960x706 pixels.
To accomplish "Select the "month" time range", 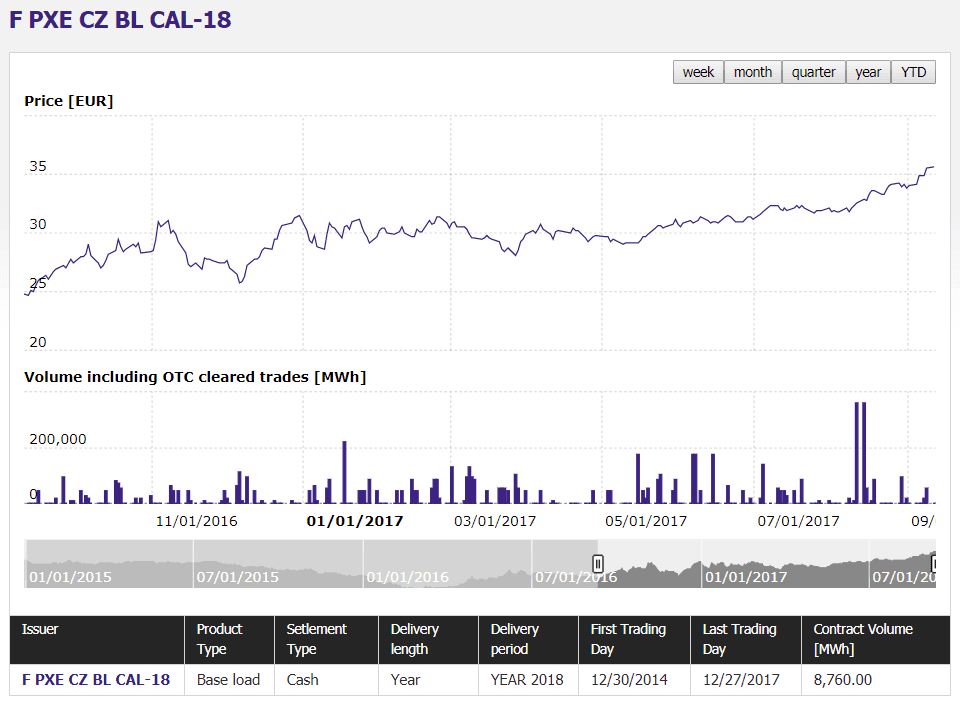I will (752, 71).
